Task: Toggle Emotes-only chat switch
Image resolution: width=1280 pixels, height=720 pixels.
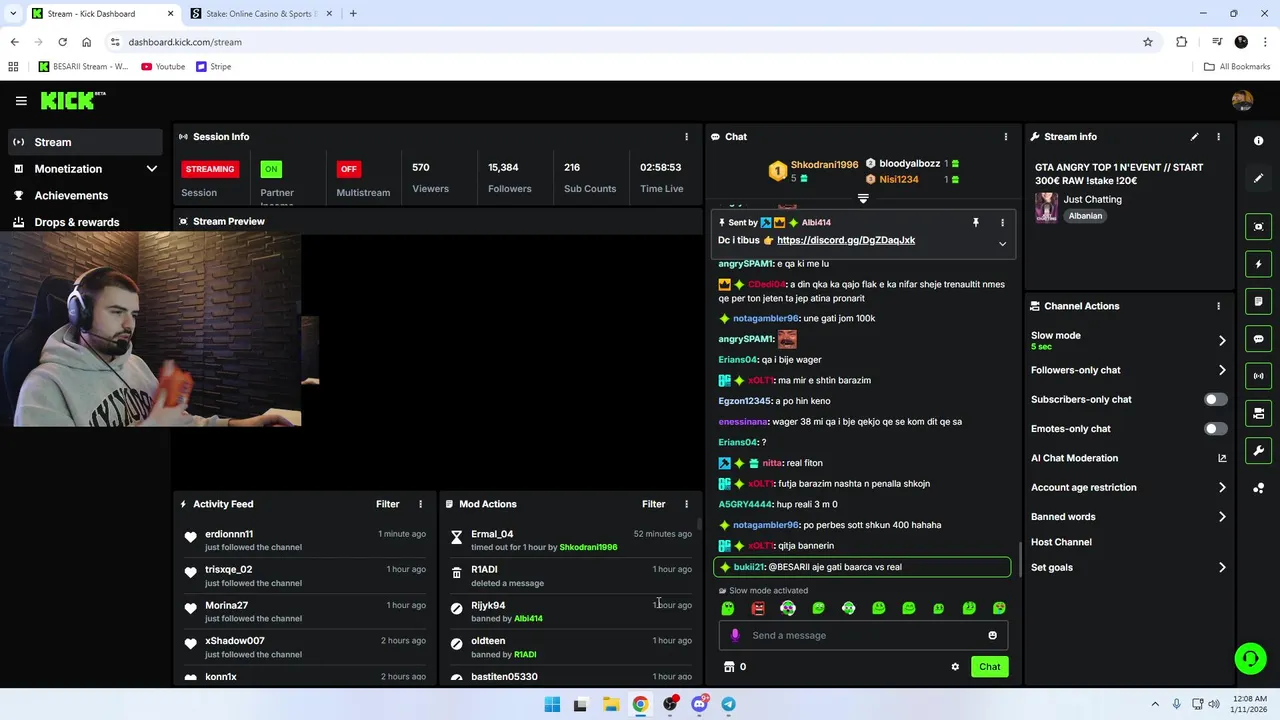Action: point(1215,429)
